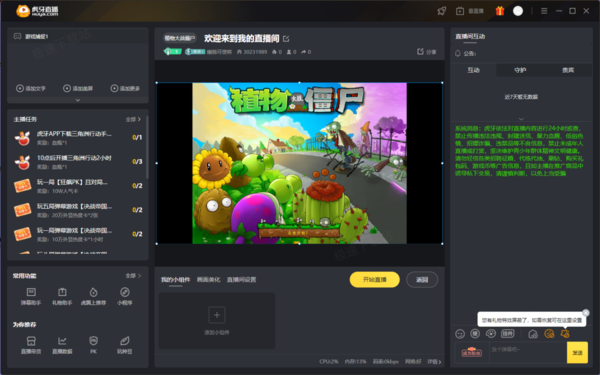Switch to the 直播间设置 tab

coord(241,280)
